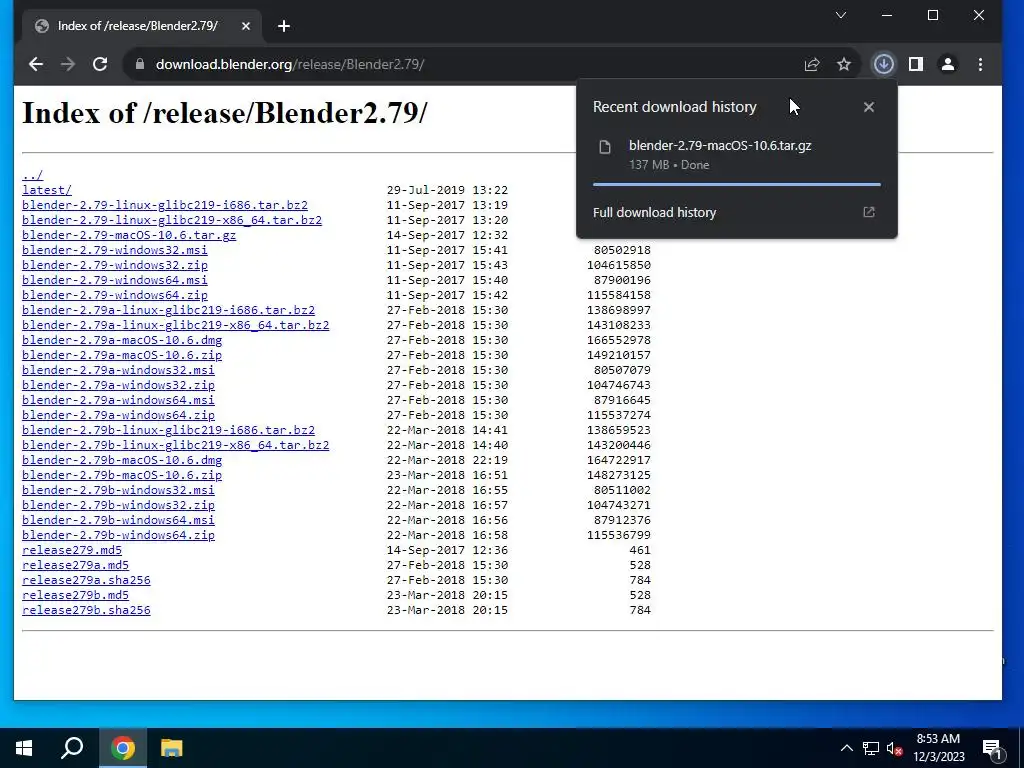Image resolution: width=1024 pixels, height=768 pixels.
Task: Click the muted volume tray icon
Action: click(895, 748)
